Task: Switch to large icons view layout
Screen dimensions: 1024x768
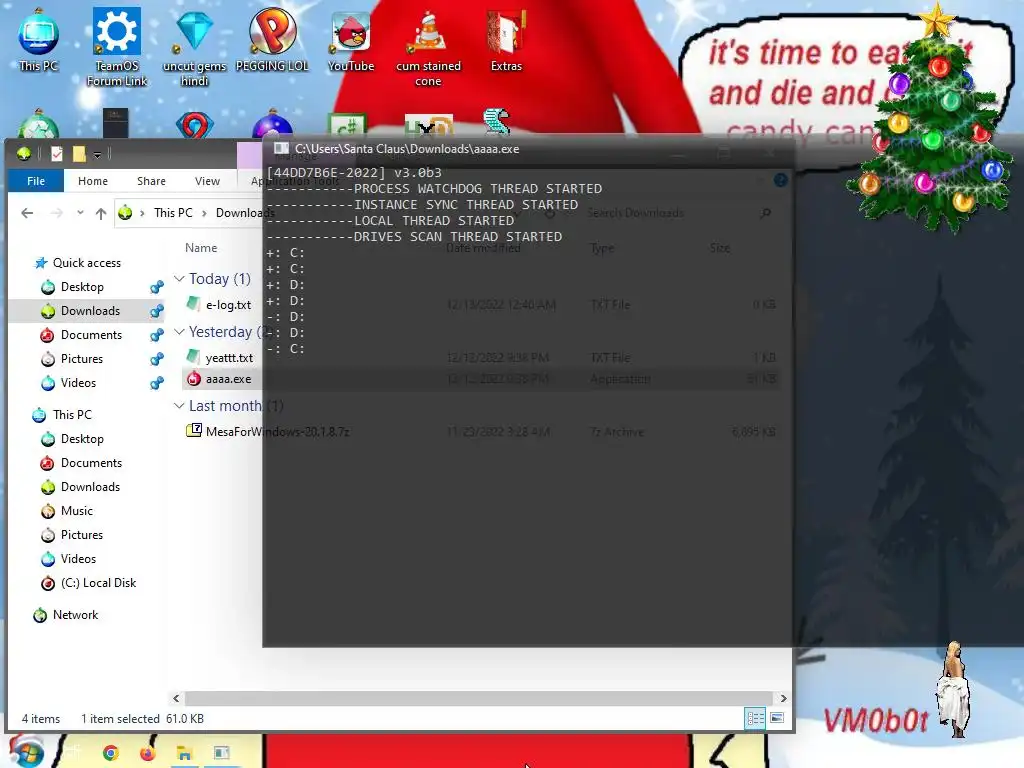Action: coord(777,718)
